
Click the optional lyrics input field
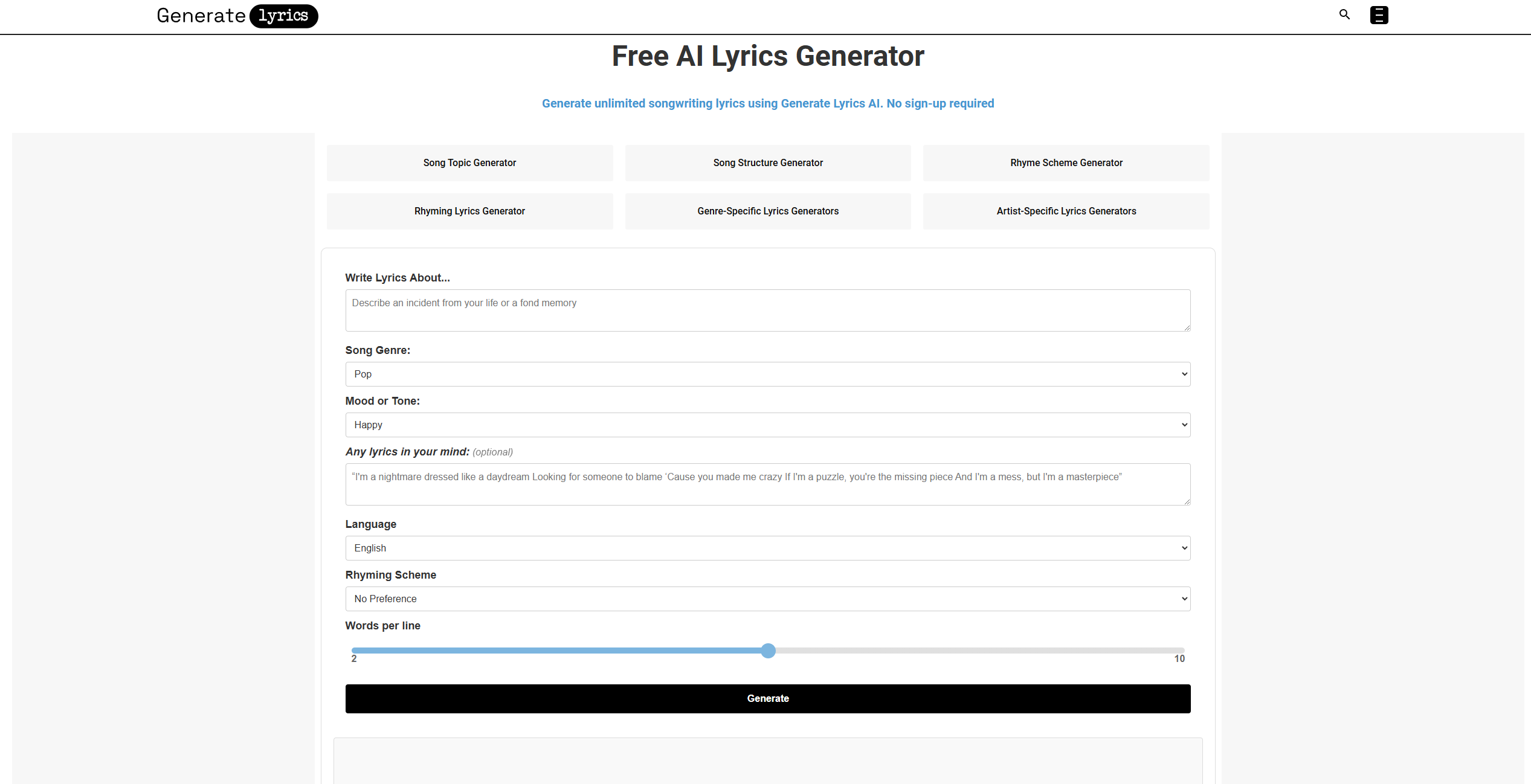[767, 484]
